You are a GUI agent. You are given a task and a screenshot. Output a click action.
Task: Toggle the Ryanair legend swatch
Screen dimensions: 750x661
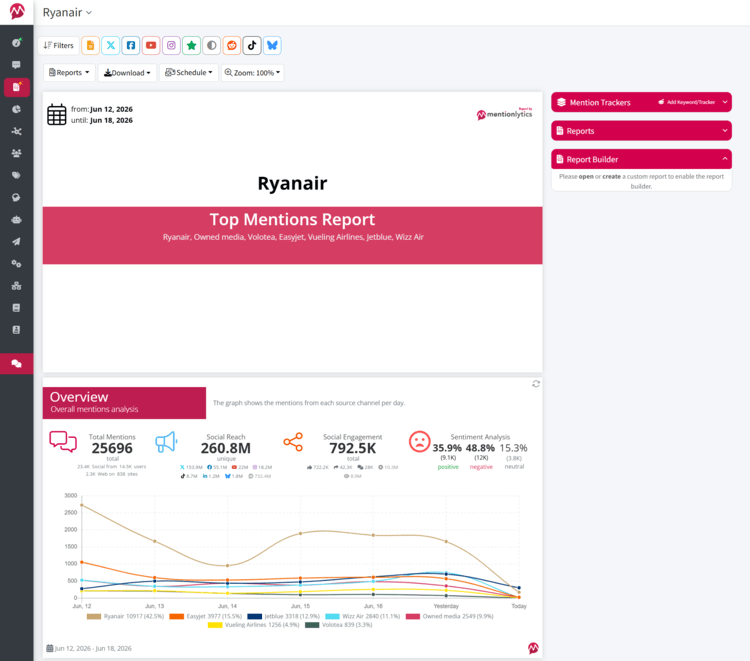click(x=94, y=617)
